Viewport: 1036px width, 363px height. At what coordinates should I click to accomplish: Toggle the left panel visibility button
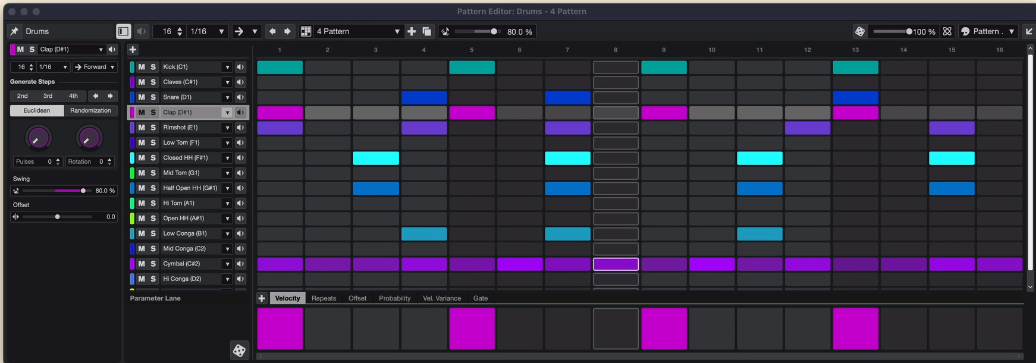pyautogui.click(x=124, y=31)
